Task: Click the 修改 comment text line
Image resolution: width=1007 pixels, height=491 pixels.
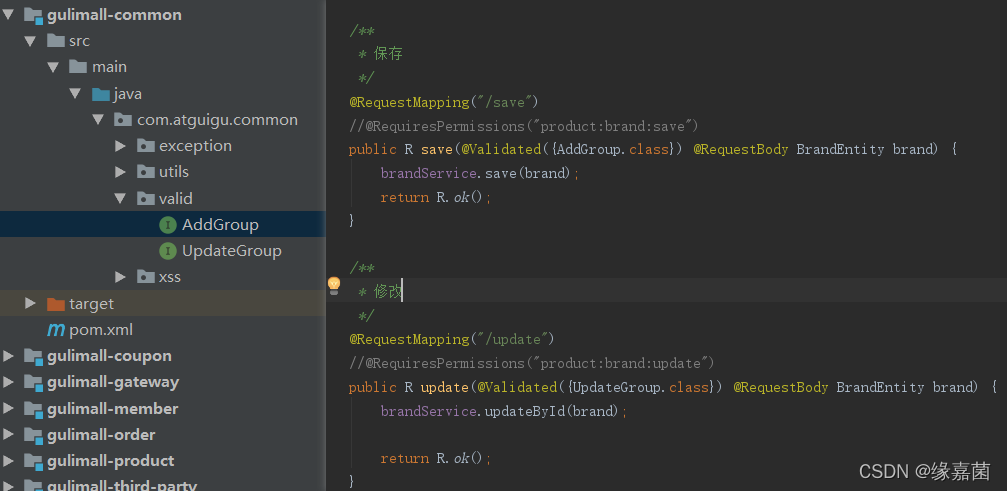Action: [x=380, y=292]
